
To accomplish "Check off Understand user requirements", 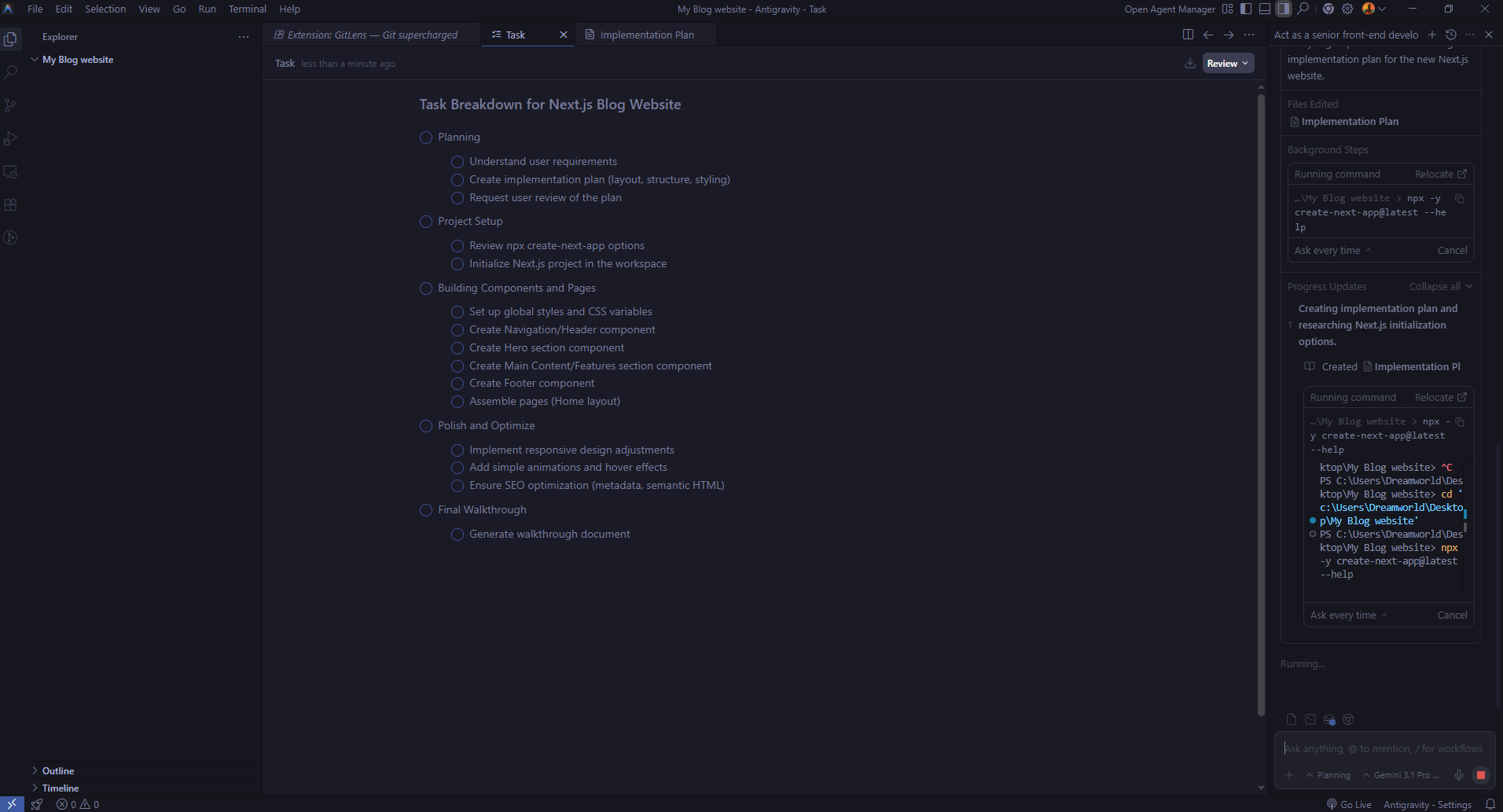I will tap(458, 162).
